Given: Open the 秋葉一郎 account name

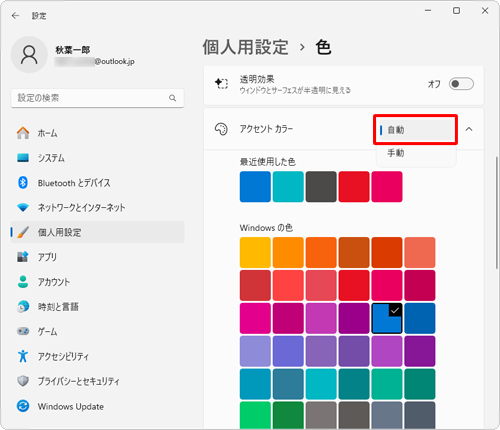Looking at the screenshot, I should [73, 50].
